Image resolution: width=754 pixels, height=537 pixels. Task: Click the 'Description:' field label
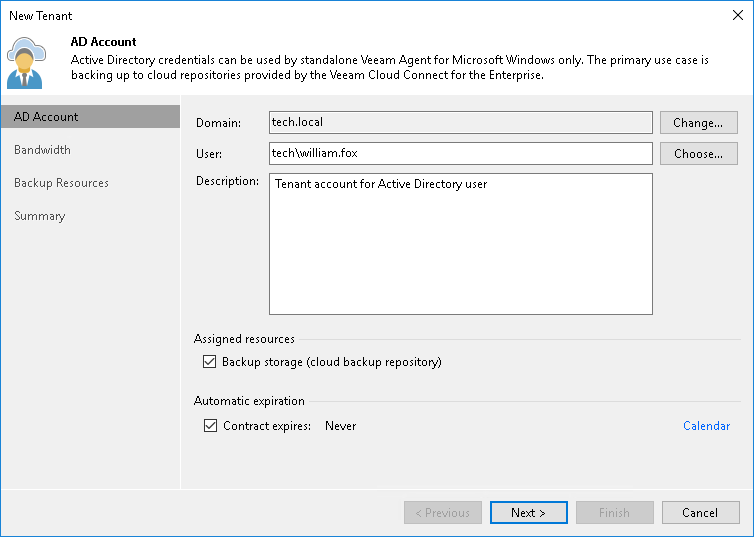pyautogui.click(x=227, y=181)
